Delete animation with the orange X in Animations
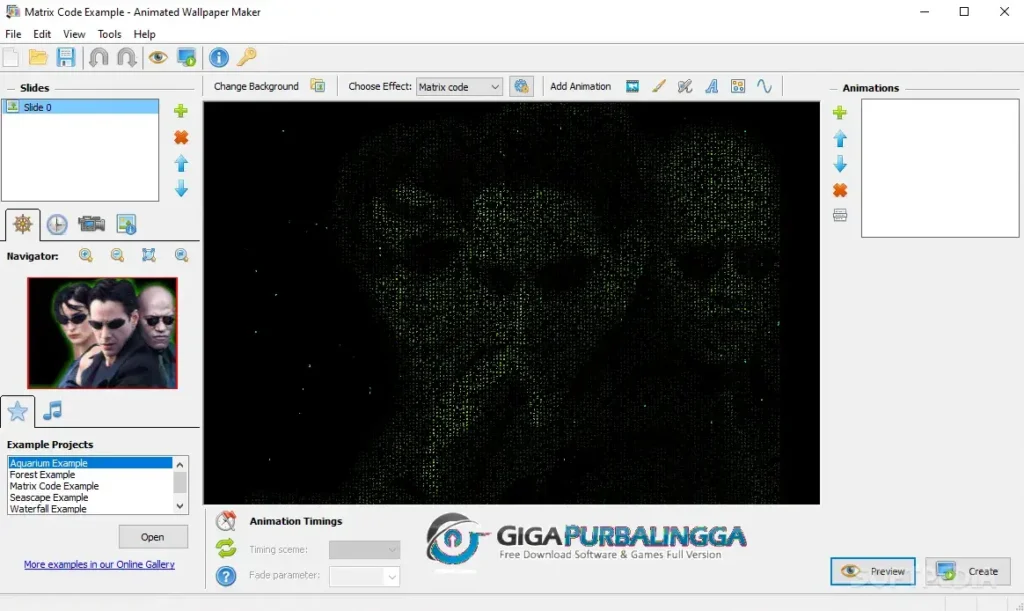The width and height of the screenshot is (1024, 611). (840, 190)
